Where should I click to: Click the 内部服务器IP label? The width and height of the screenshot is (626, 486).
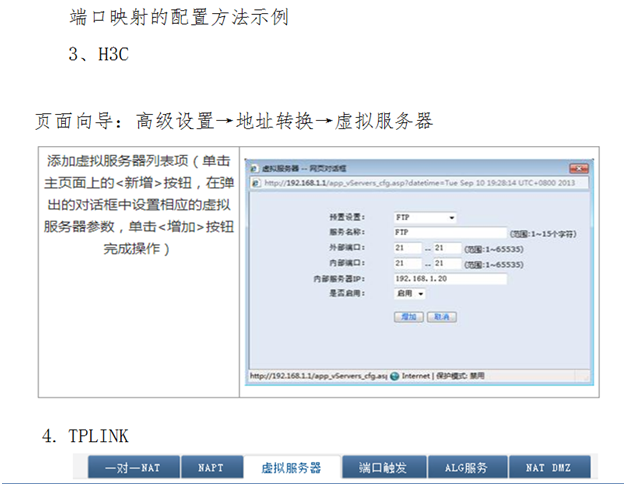coord(339,279)
